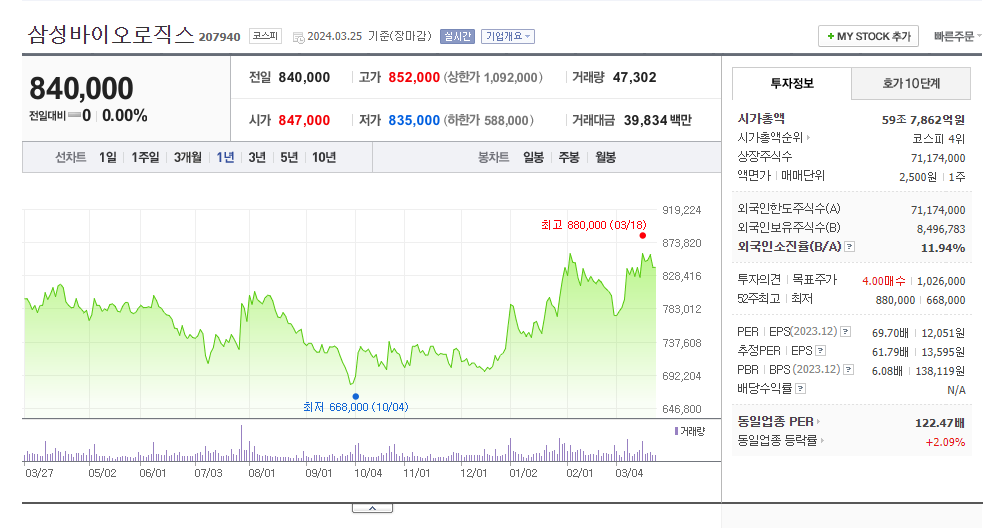Viewport: 1007px width, 528px height.
Task: Click the 69.70배 PER value
Action: tap(890, 333)
